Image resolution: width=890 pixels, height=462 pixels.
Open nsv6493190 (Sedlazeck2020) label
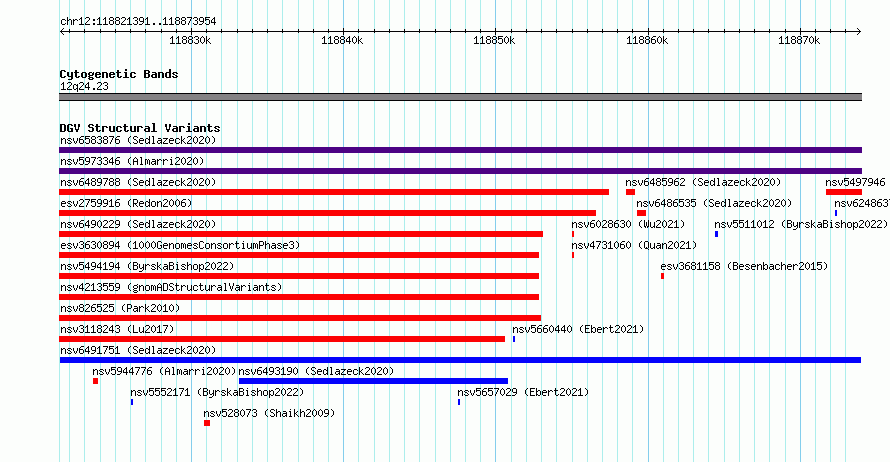tap(316, 371)
